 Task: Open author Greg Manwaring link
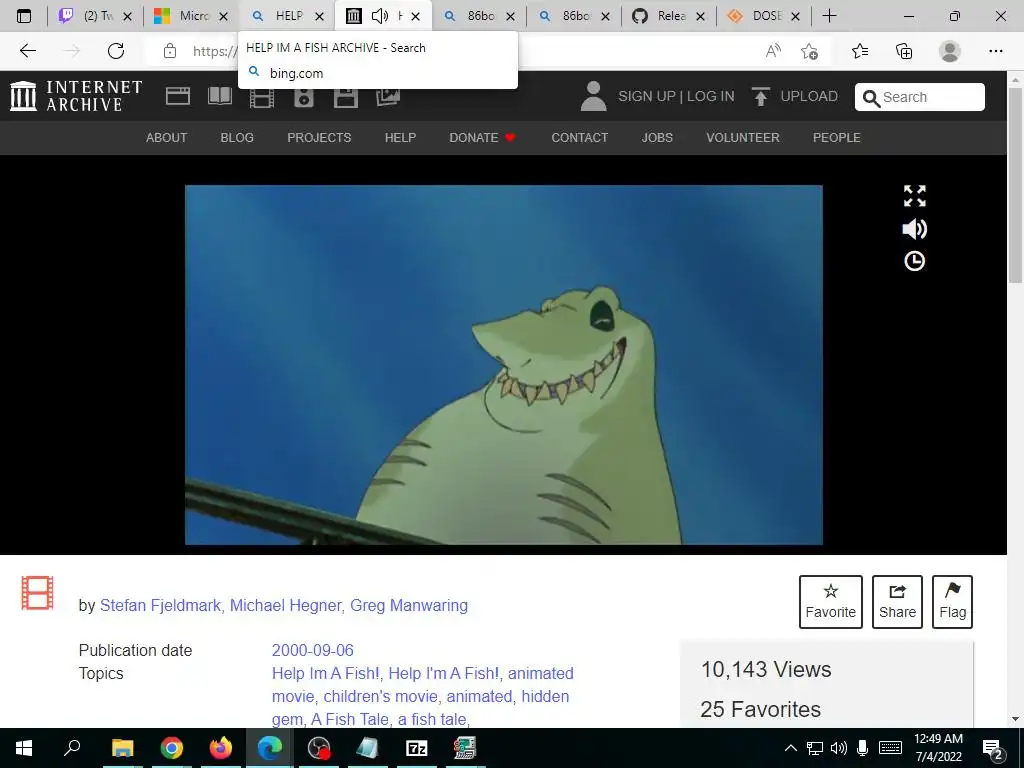pos(409,605)
